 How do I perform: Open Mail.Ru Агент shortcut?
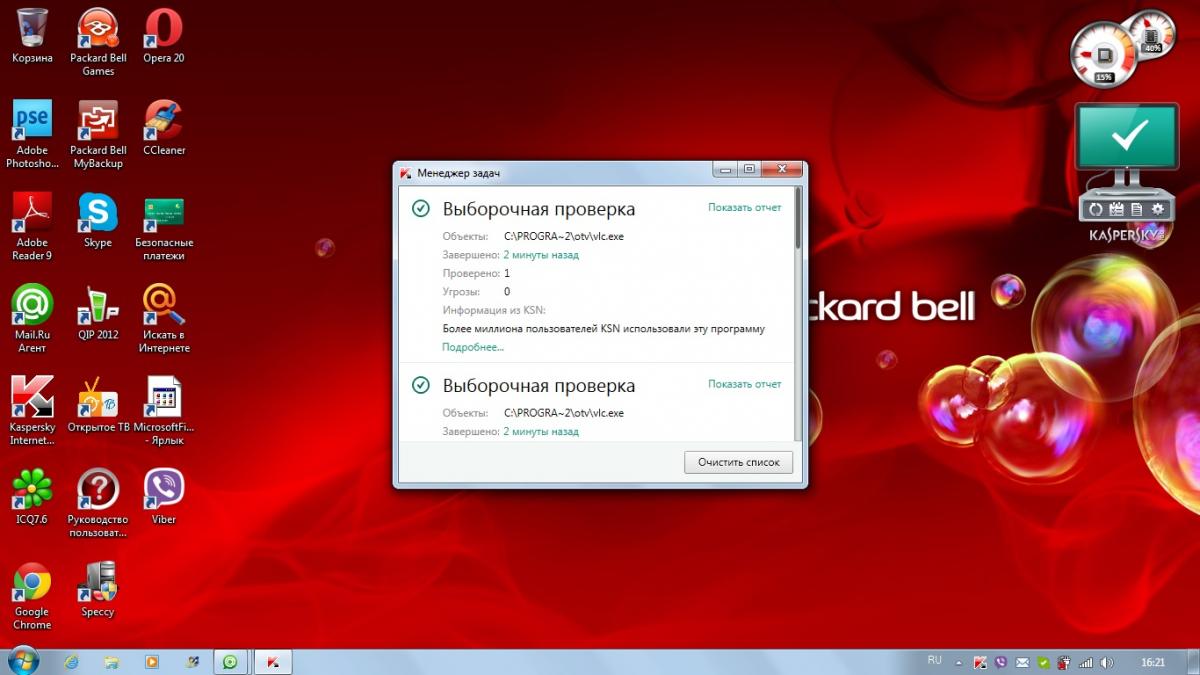pyautogui.click(x=32, y=318)
